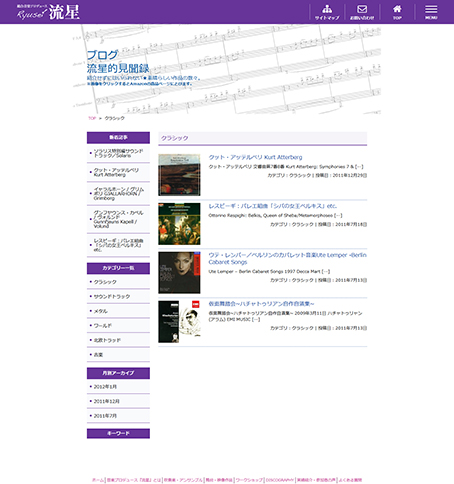Open the Respighi ballet album cover

click(179, 224)
